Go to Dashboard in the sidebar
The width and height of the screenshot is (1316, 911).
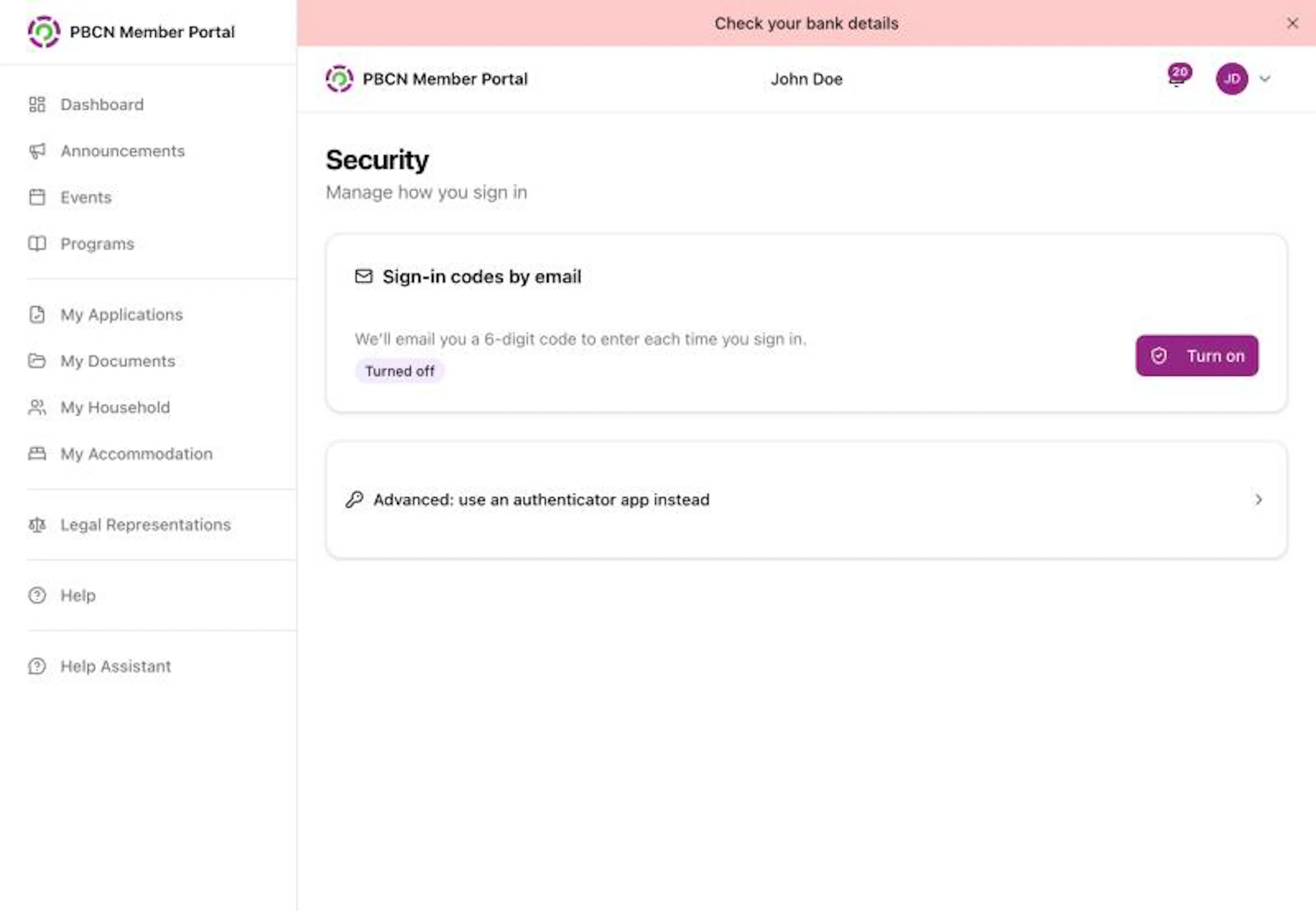click(102, 104)
